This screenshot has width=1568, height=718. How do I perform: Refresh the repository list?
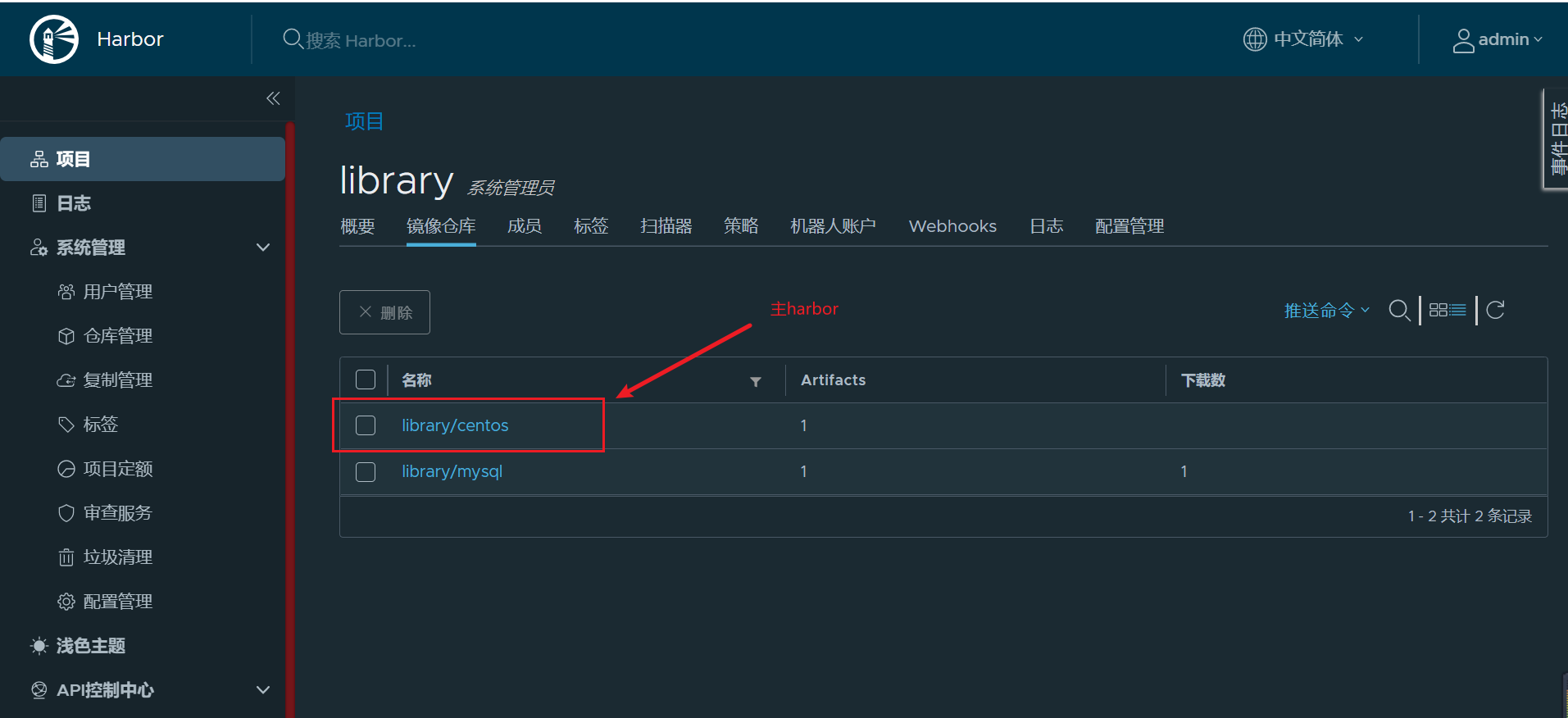pos(1496,310)
